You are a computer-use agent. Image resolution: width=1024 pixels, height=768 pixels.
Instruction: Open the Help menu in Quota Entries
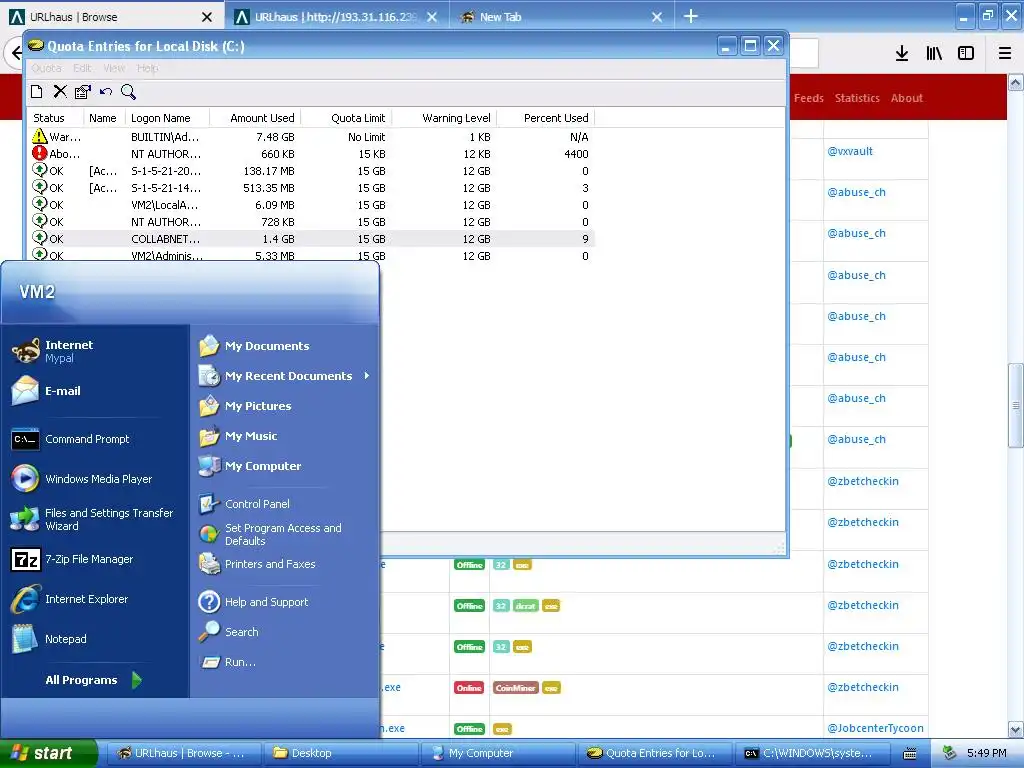pos(148,68)
